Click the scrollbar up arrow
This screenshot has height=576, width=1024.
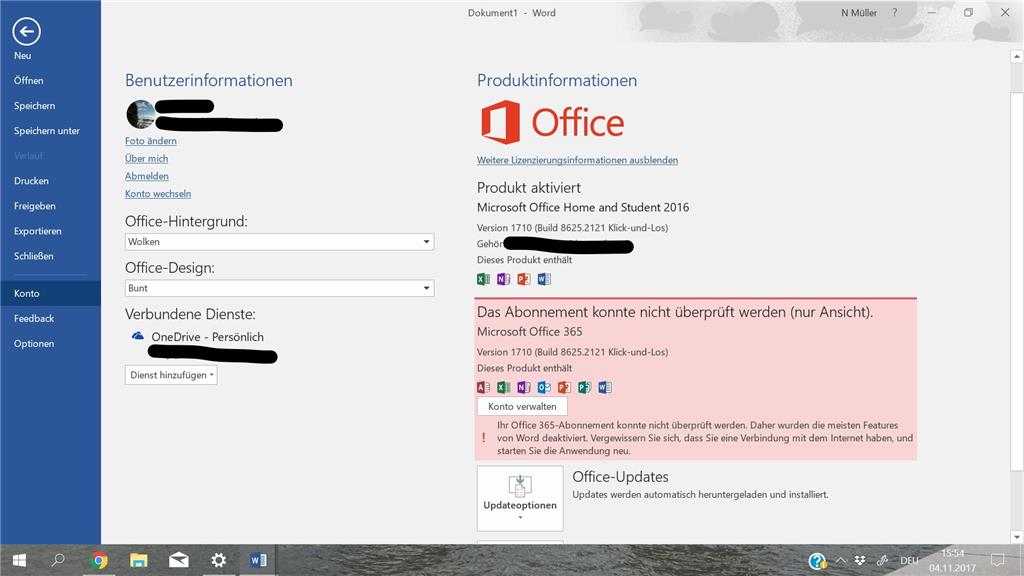point(1017,57)
